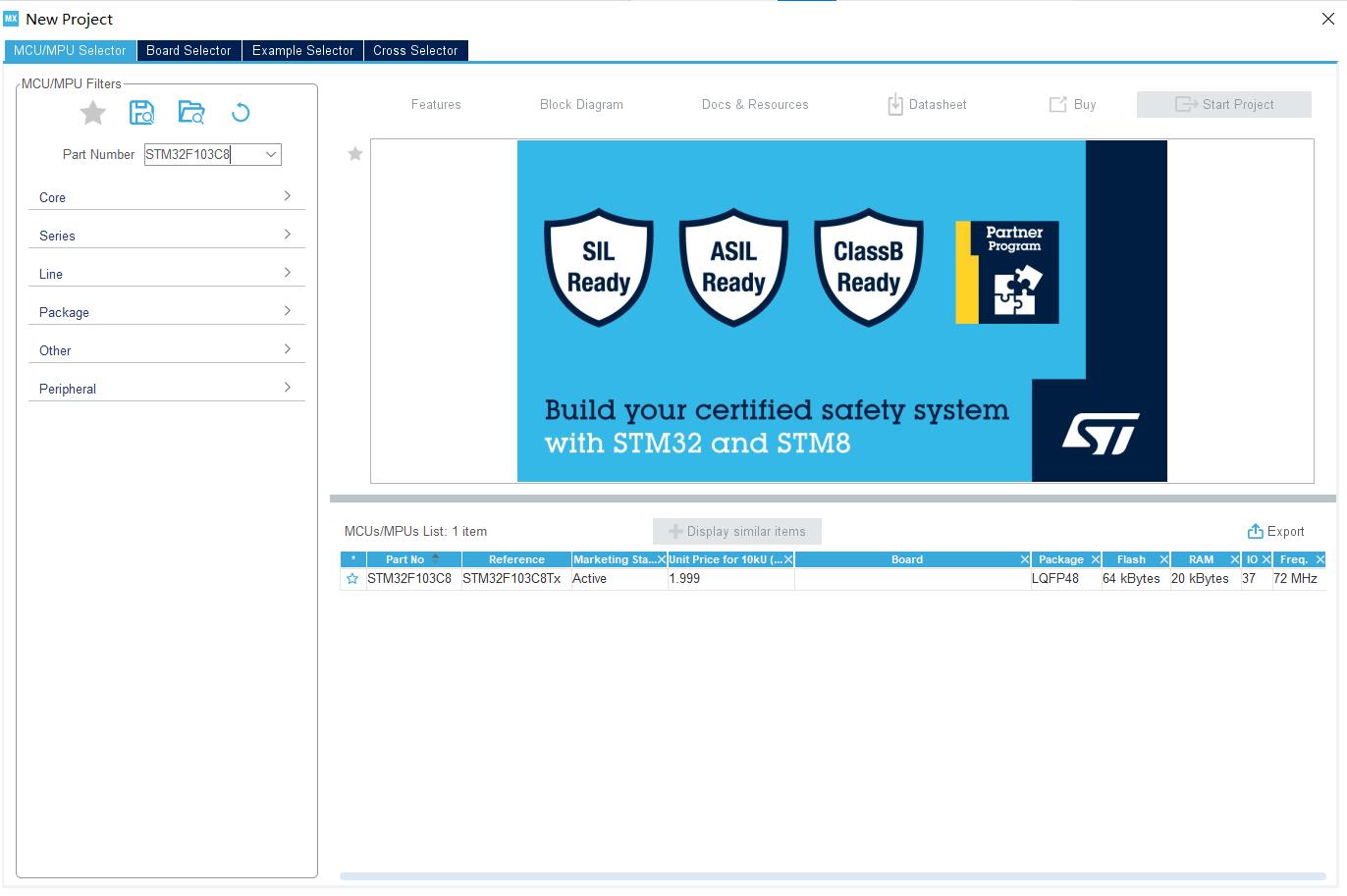Export the MCU list
Viewport: 1347px width, 896px height.
(1275, 531)
